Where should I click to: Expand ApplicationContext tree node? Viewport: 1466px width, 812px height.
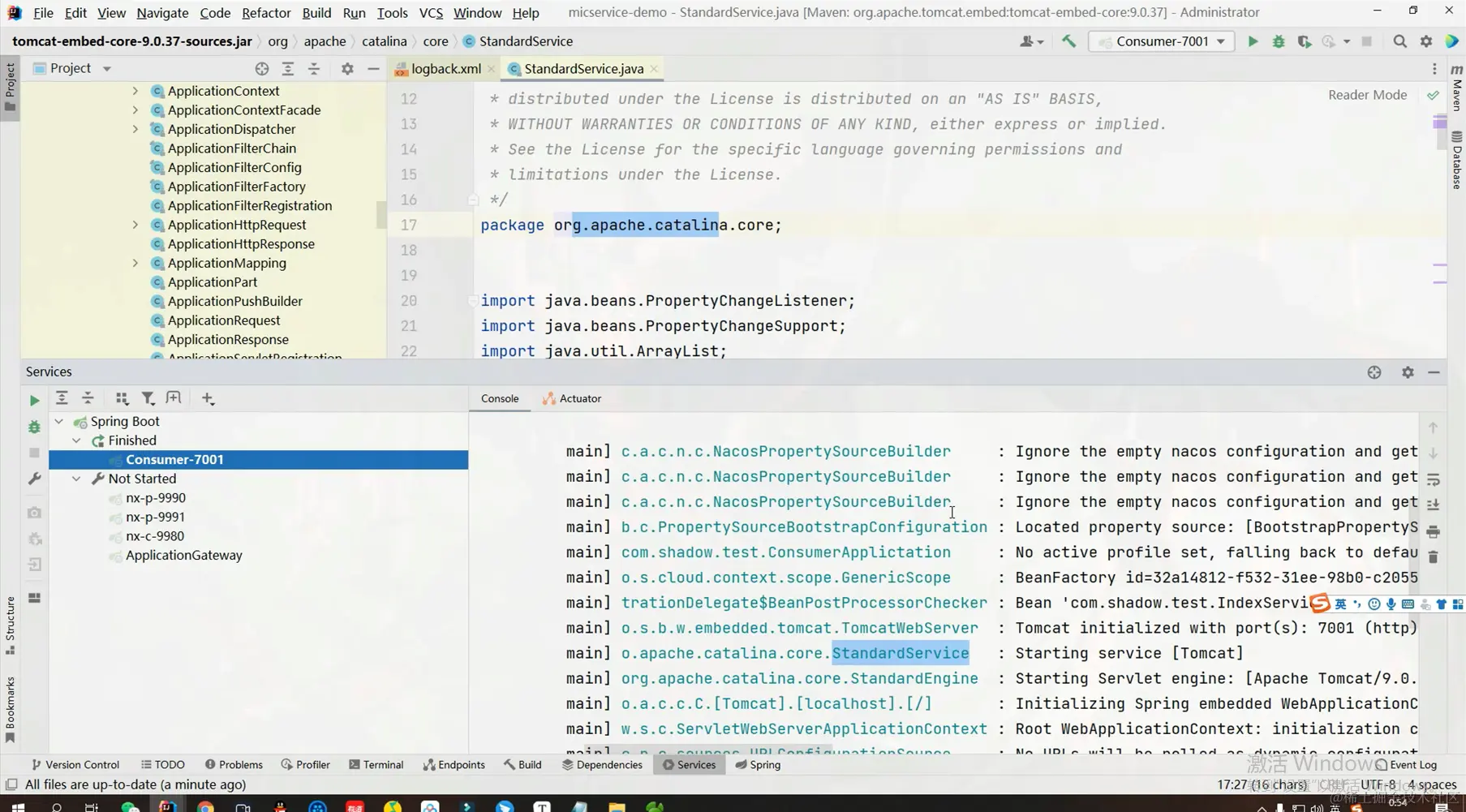pos(135,91)
